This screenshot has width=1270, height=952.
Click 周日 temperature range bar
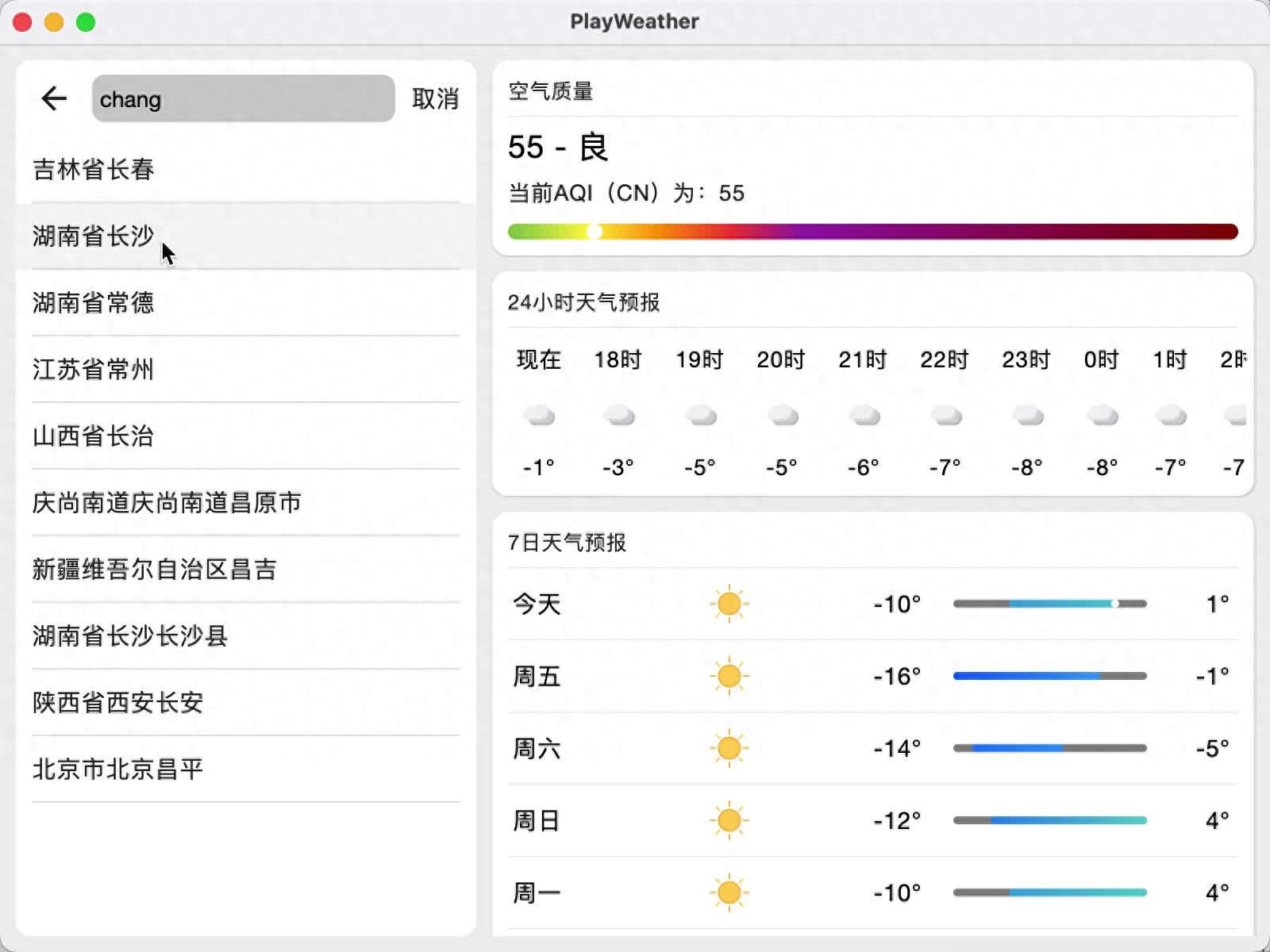[x=1050, y=820]
